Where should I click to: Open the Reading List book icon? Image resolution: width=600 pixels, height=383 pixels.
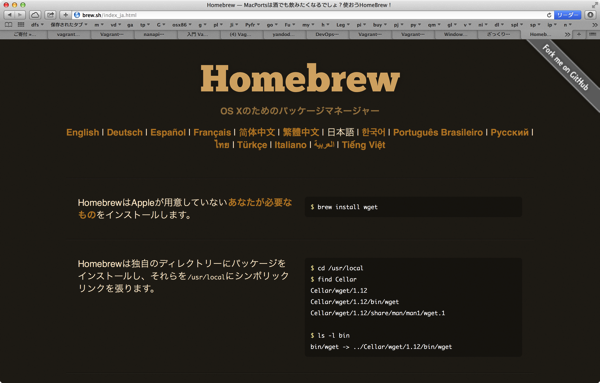pyautogui.click(x=8, y=24)
